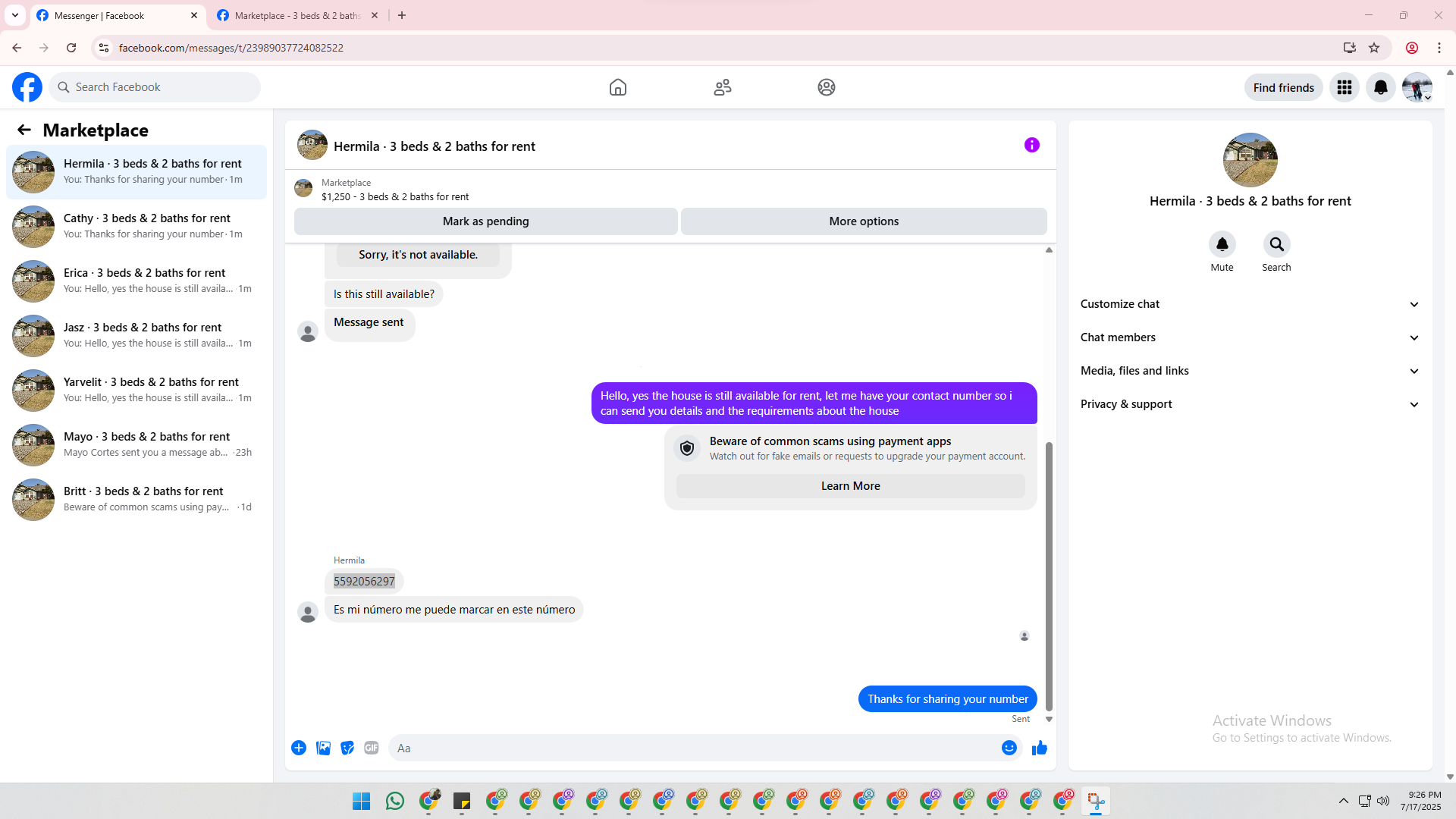Open the Marketplace listing $1,250 link
This screenshot has width=1456, height=819.
click(394, 196)
